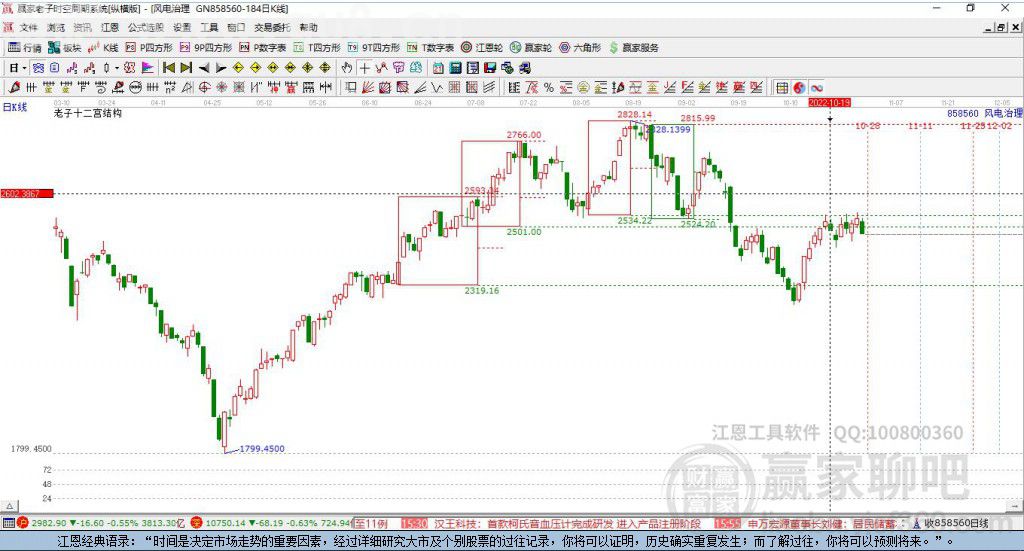Click the 板块 toolbar button

pos(65,48)
